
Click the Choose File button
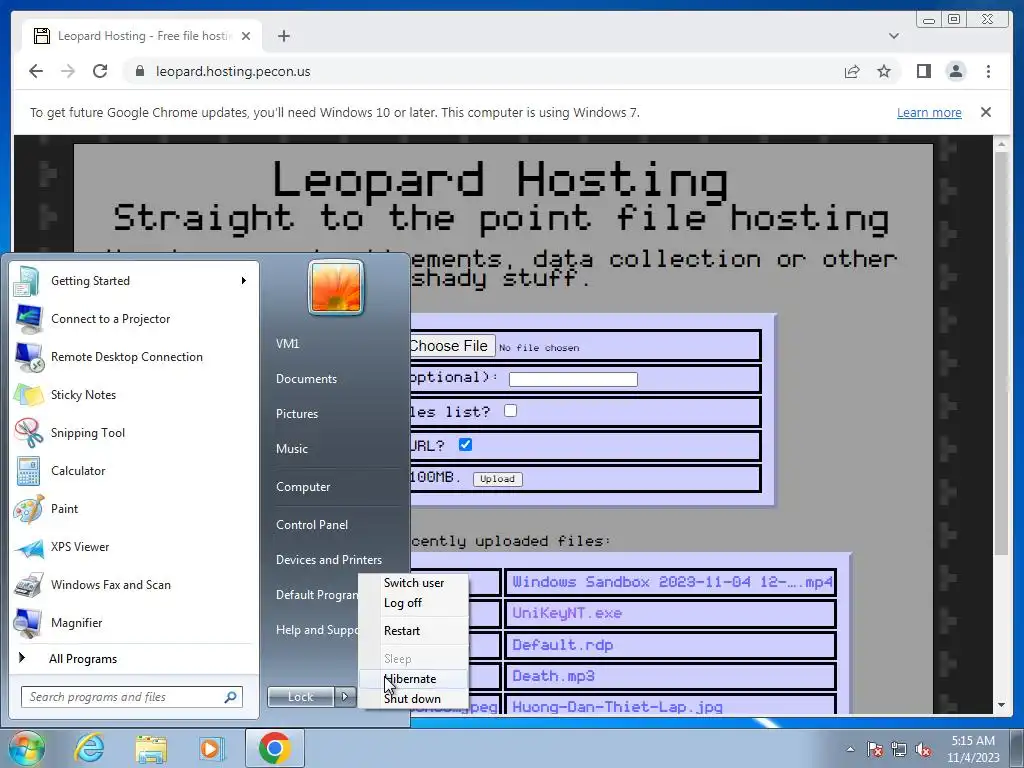[x=451, y=346]
